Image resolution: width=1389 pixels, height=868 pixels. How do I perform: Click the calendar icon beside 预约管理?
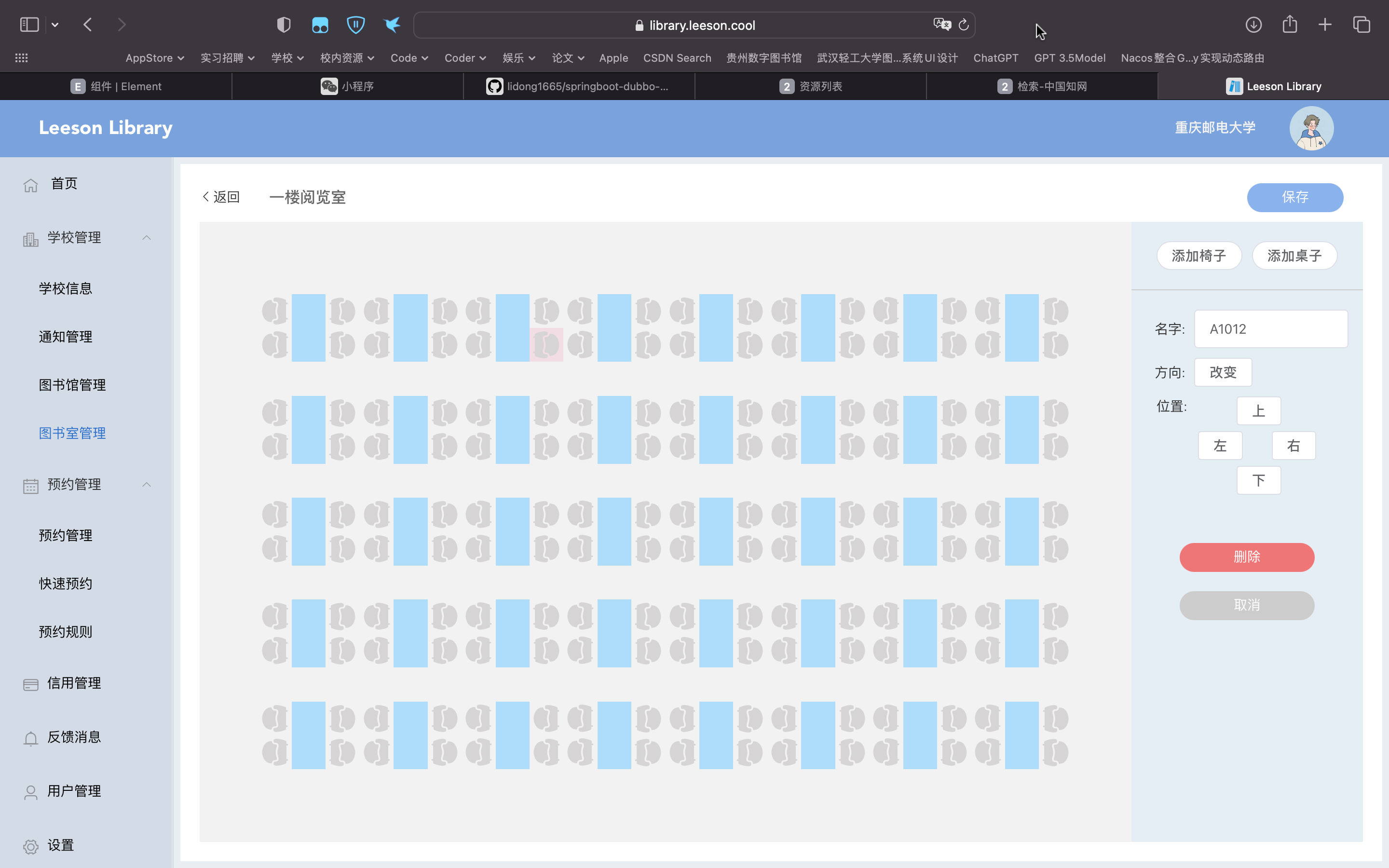click(30, 486)
